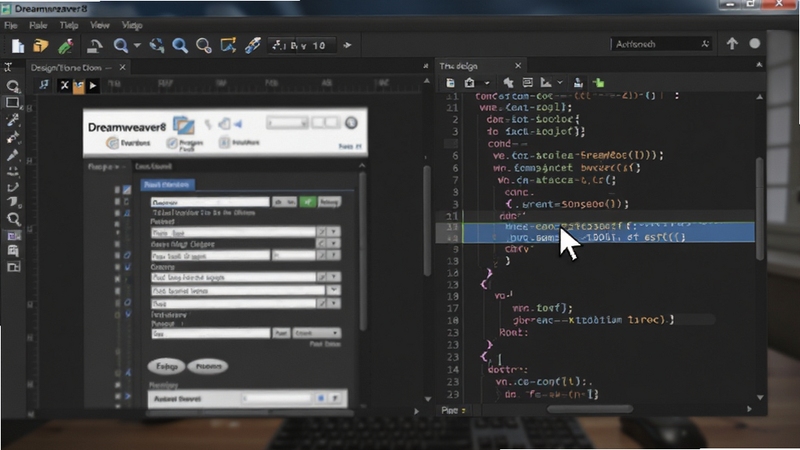Collapse the inner panel using its top chevron
The image size is (800, 450).
pyautogui.click(x=362, y=165)
